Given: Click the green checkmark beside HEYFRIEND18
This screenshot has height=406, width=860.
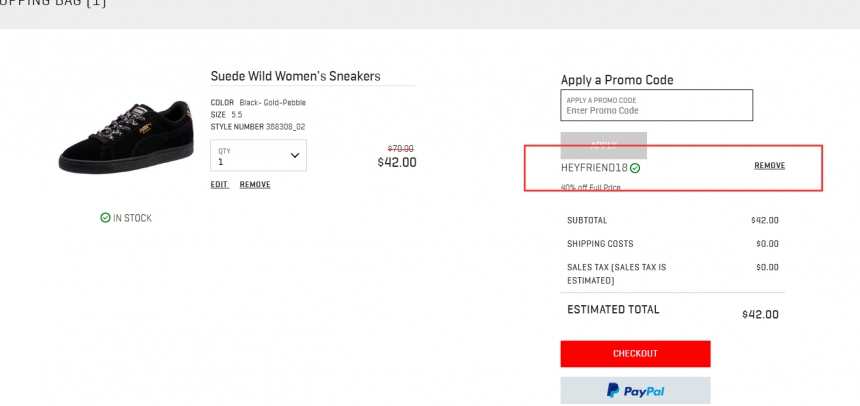Looking at the screenshot, I should [635, 168].
